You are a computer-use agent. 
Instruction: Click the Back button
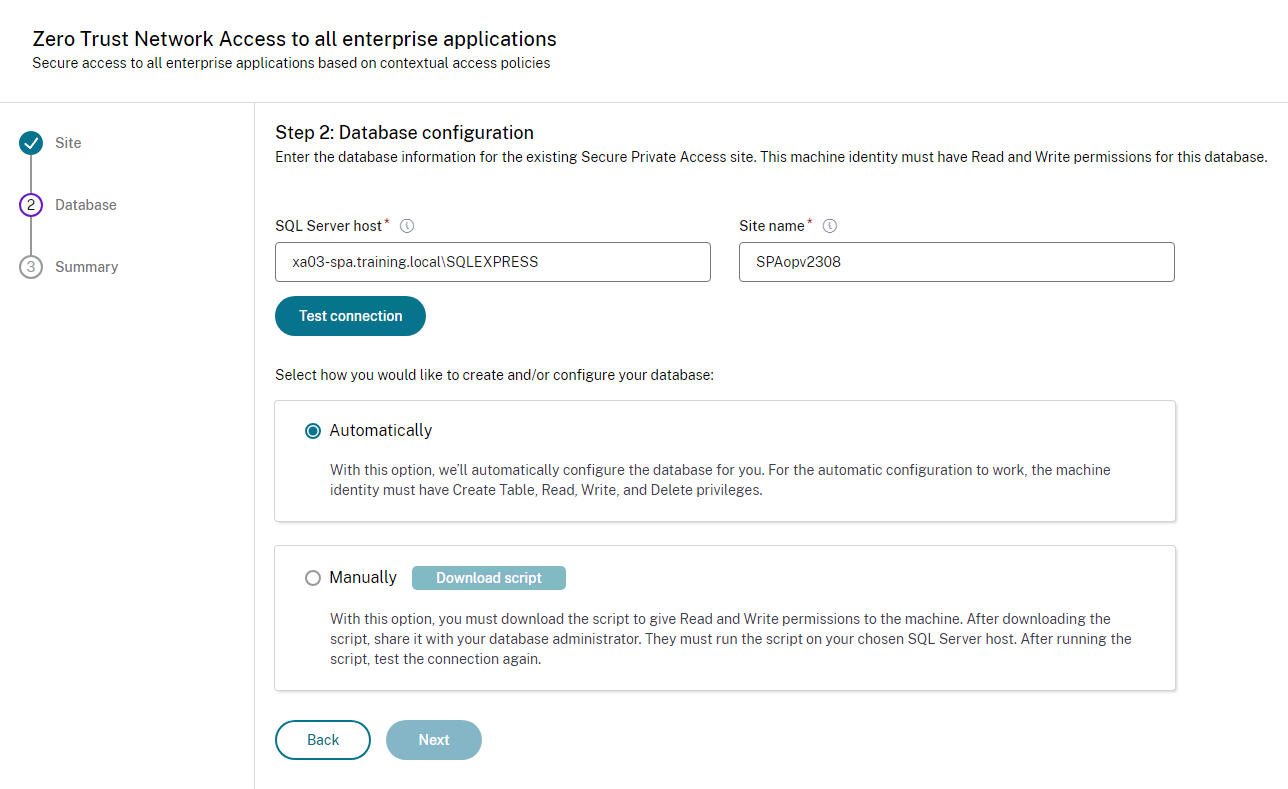[x=323, y=740]
